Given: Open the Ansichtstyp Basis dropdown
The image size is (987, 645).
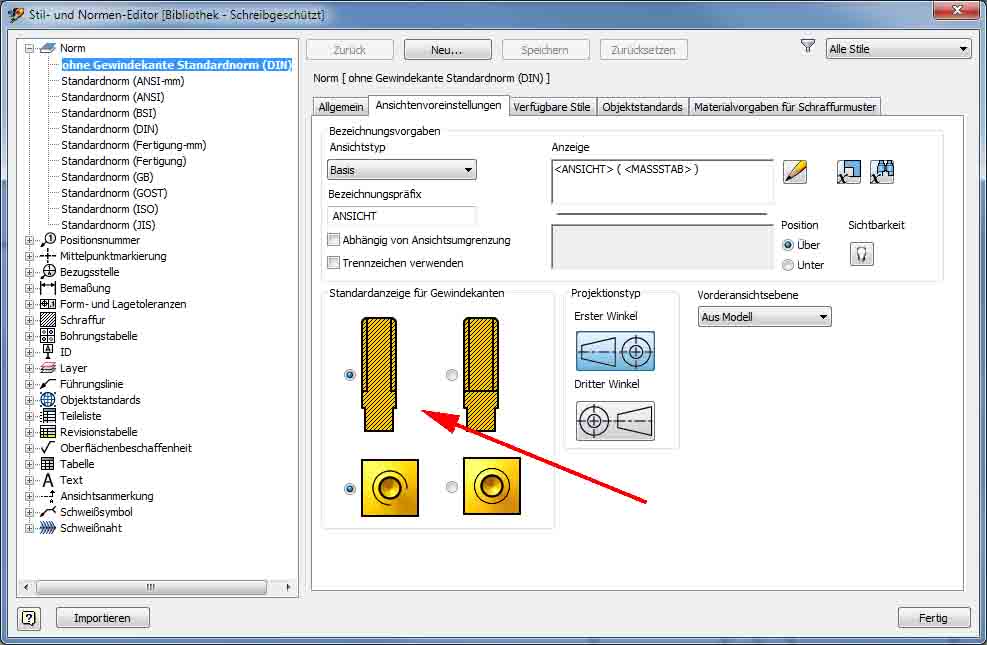Looking at the screenshot, I should click(402, 170).
